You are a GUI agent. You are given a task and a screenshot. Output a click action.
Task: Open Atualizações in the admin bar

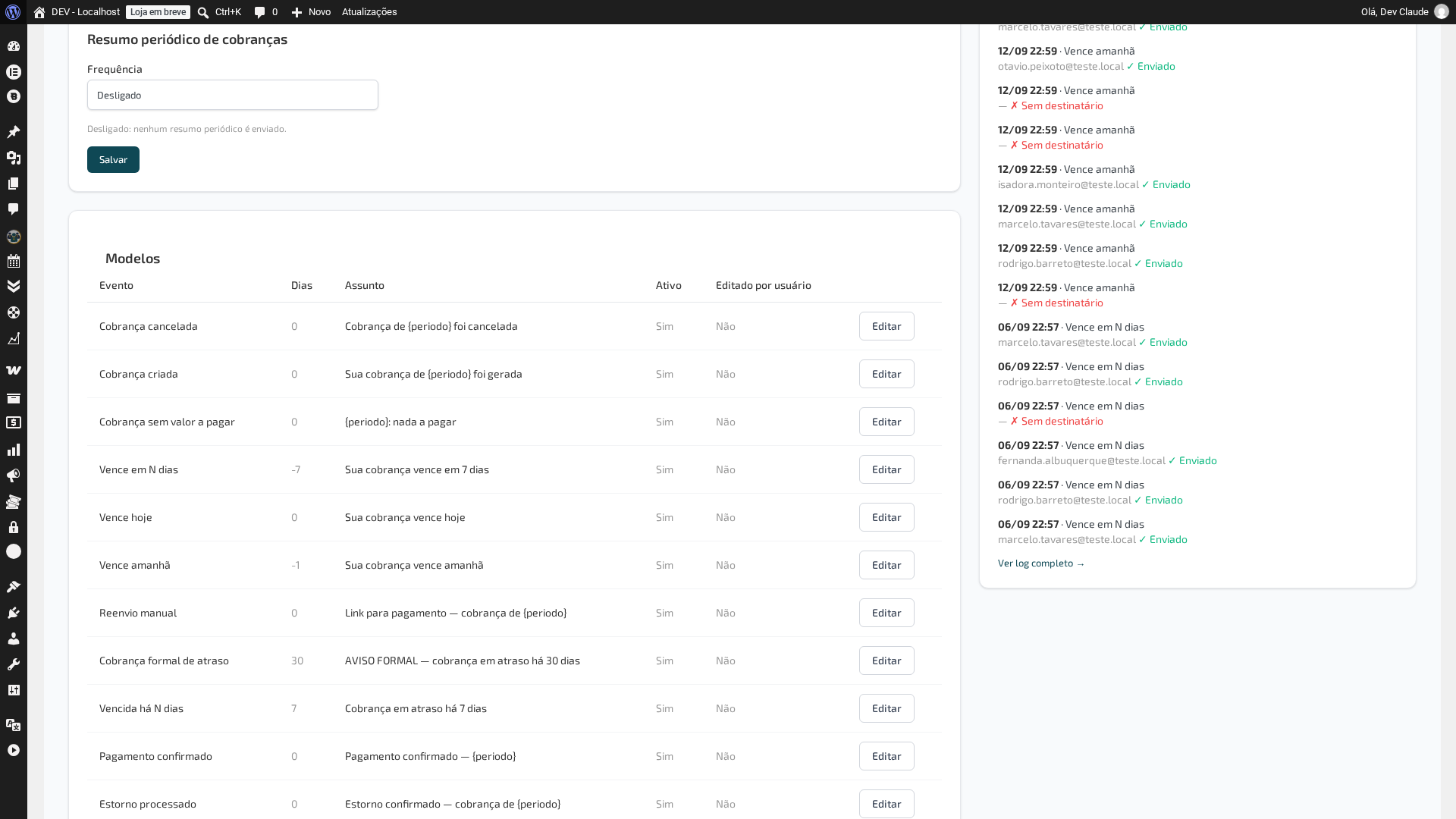(369, 12)
